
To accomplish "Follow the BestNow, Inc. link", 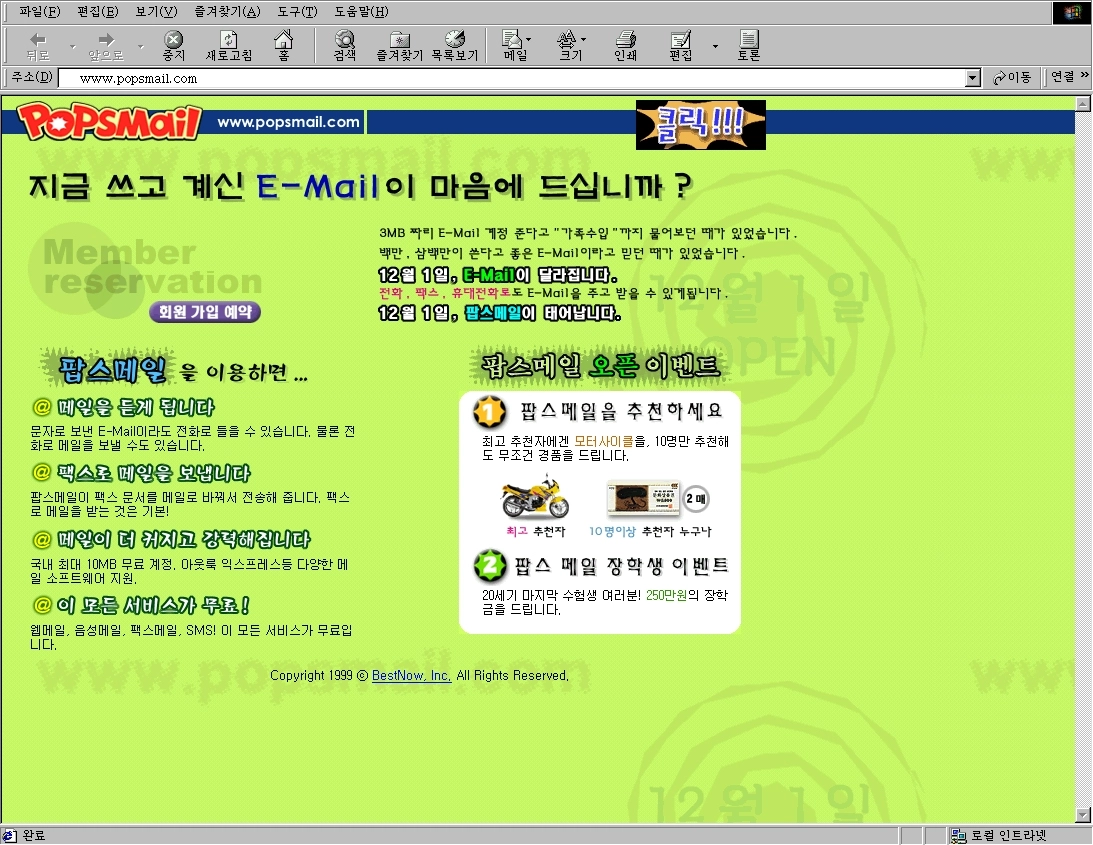I will click(x=411, y=675).
